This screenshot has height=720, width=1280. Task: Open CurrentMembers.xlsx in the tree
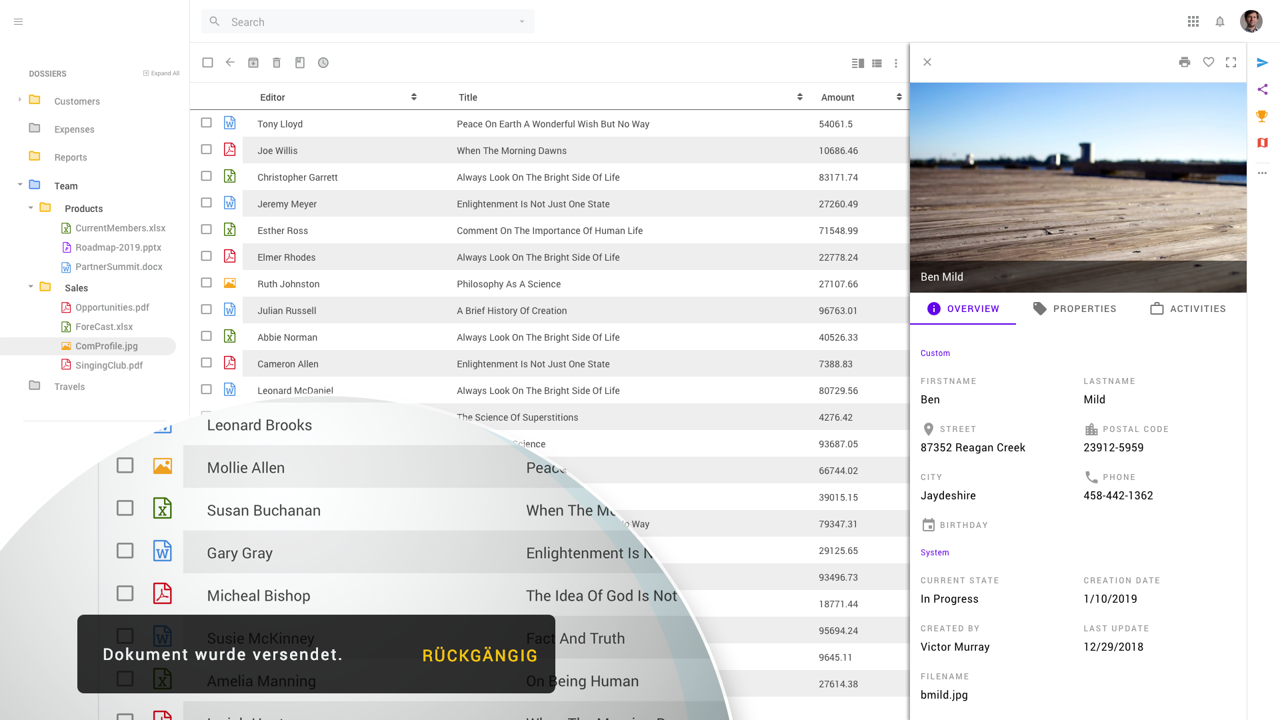tap(120, 228)
